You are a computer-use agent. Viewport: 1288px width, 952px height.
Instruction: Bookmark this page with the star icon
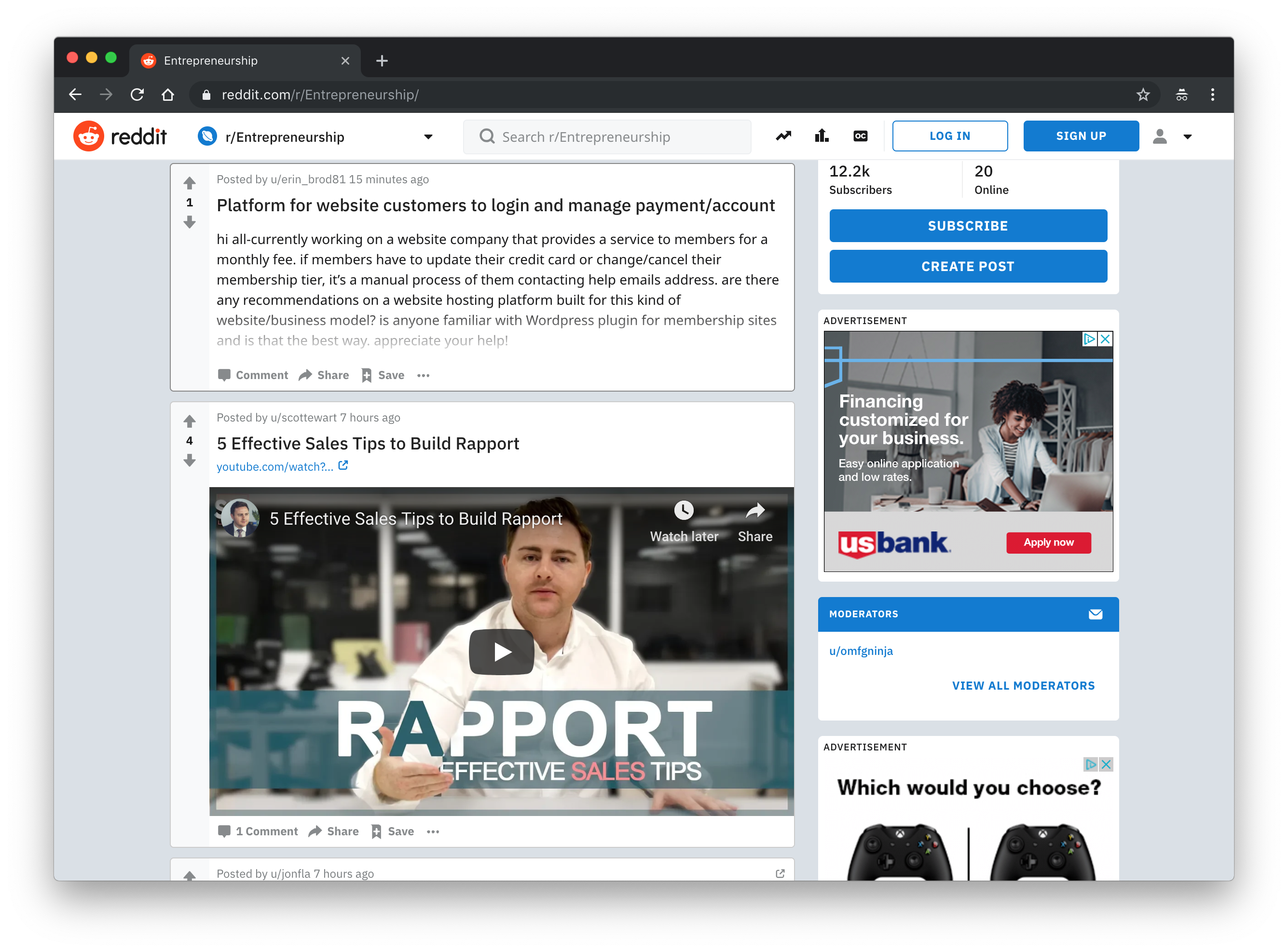coord(1143,95)
